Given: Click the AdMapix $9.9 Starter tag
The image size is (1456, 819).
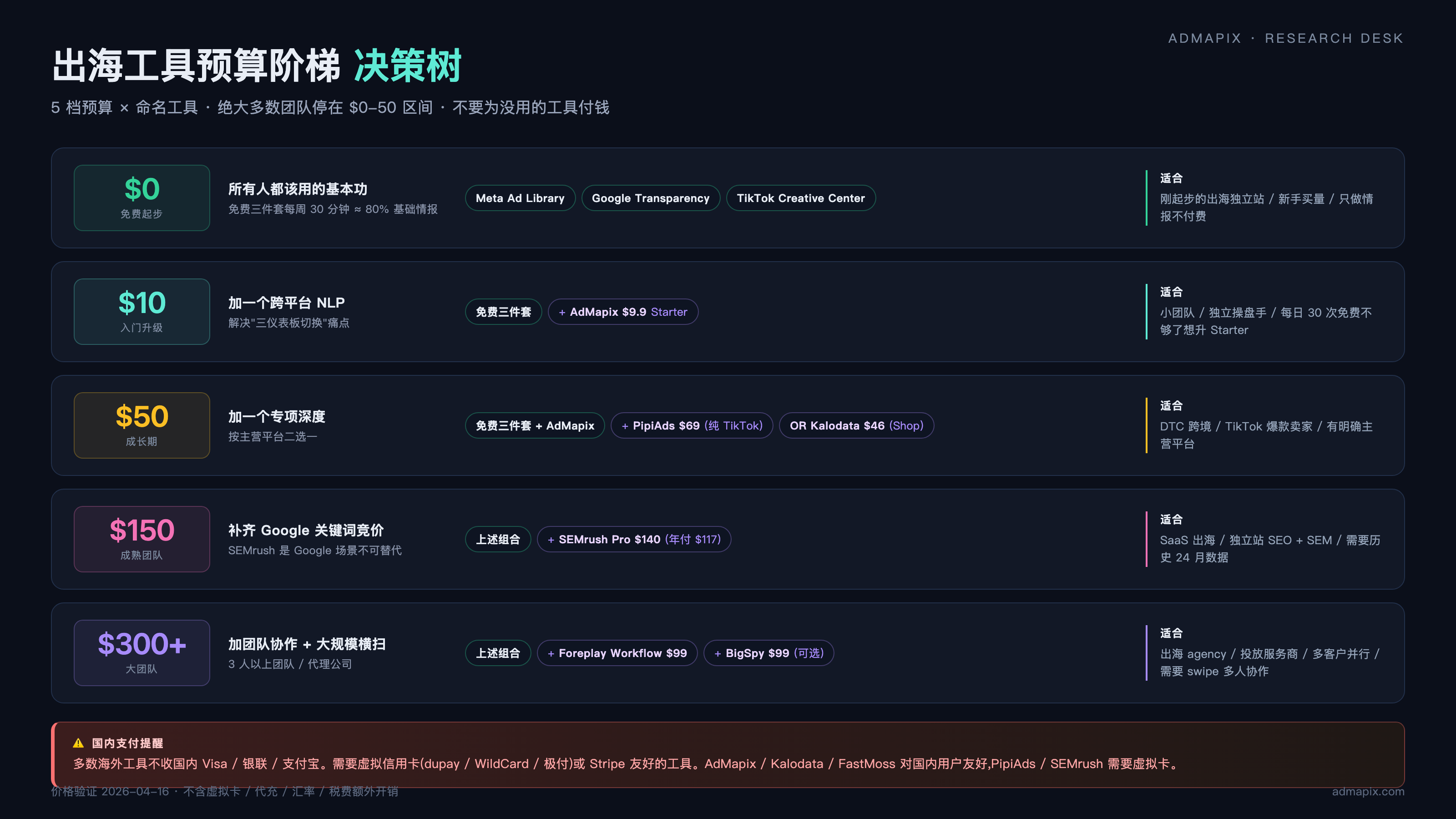Looking at the screenshot, I should coord(622,312).
